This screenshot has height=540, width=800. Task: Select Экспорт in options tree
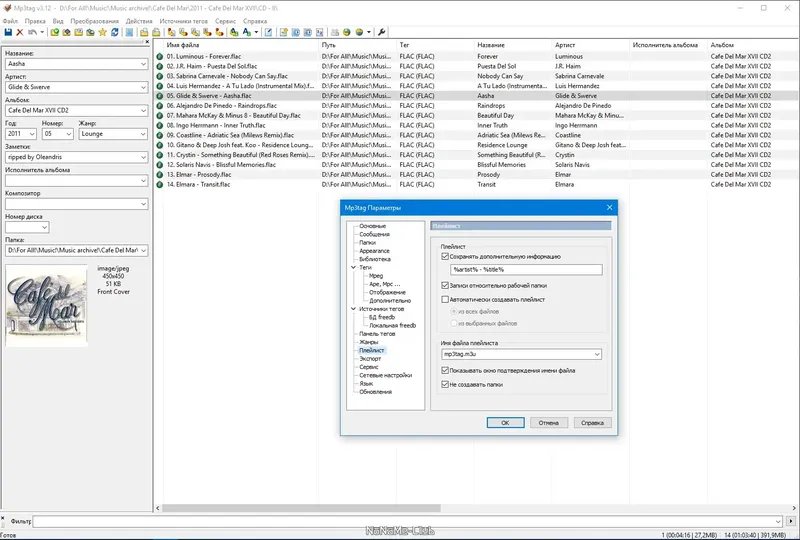tap(370, 358)
